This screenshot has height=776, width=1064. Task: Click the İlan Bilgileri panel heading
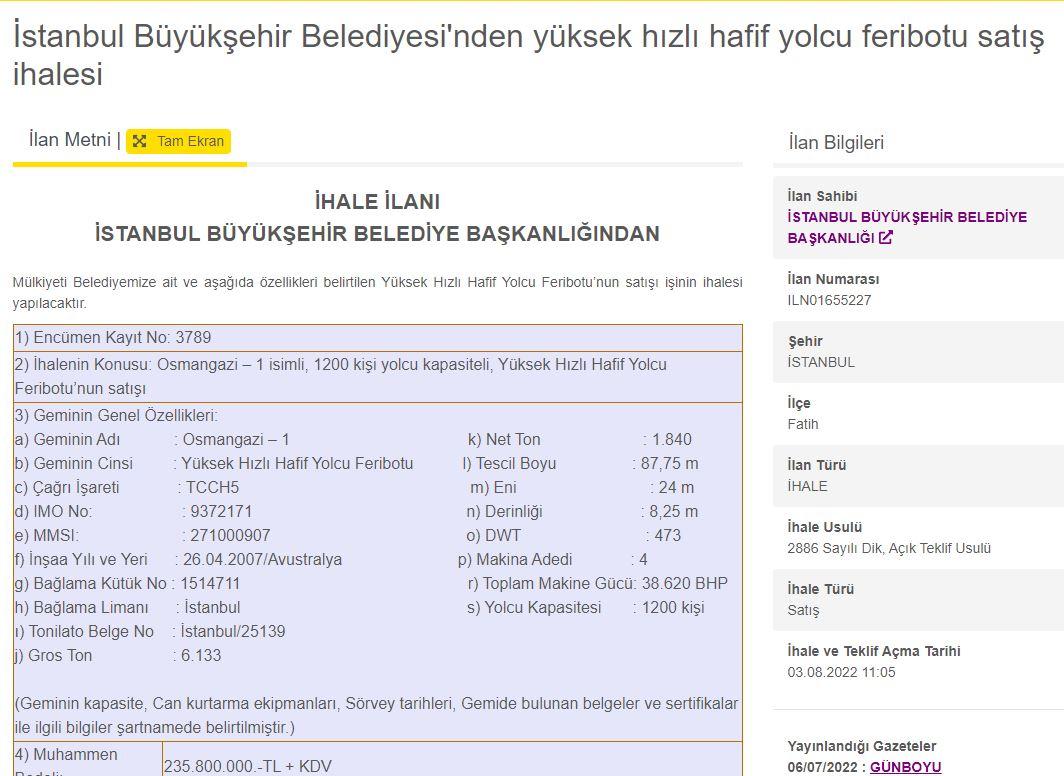(836, 142)
